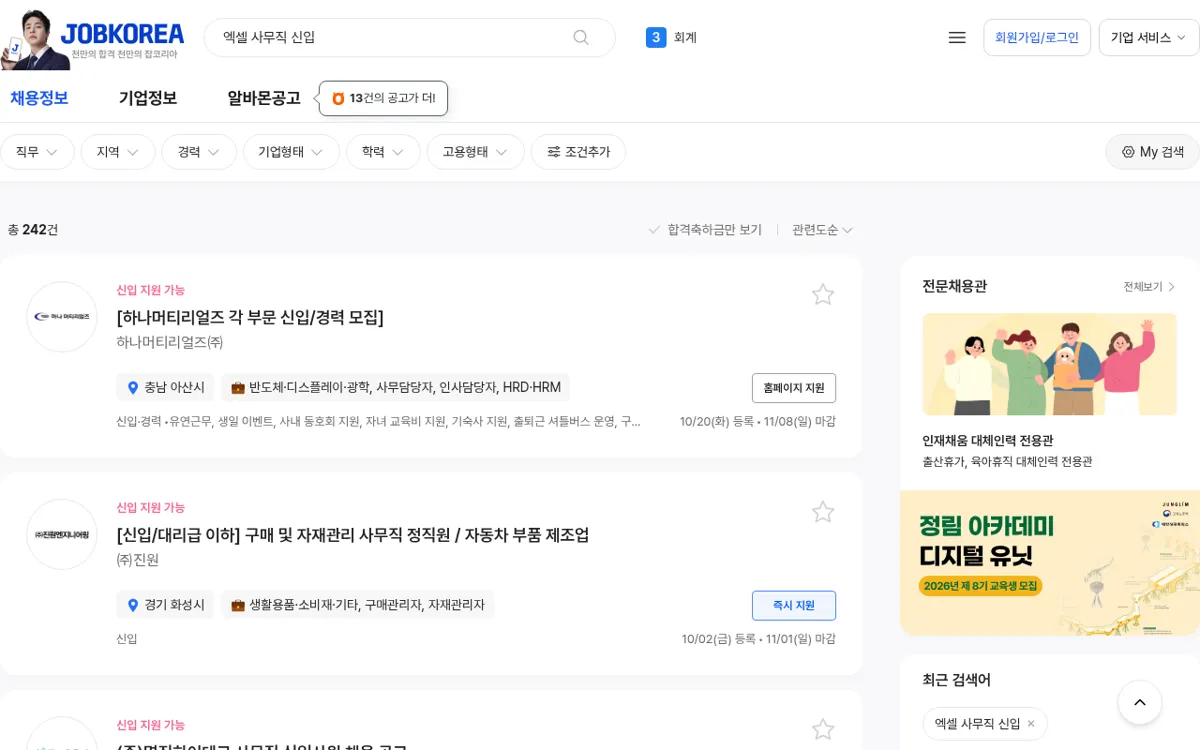Screen dimensions: 1200x750
Task: Open 인재채용 대체인력 전용관 banner image
Action: [1049, 364]
